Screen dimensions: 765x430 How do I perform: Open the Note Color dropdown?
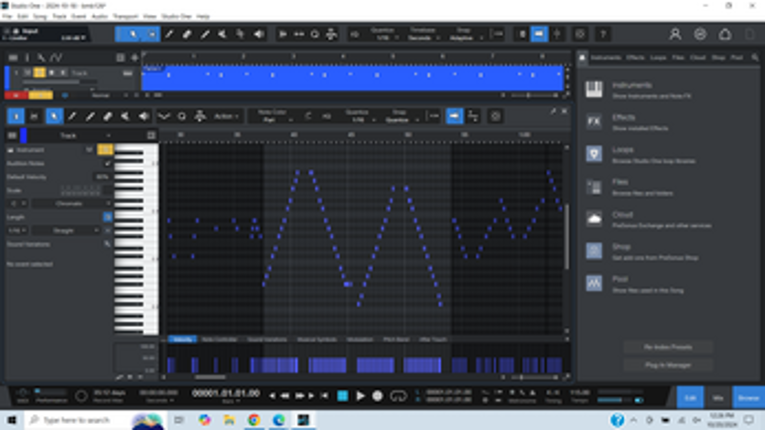coord(272,116)
